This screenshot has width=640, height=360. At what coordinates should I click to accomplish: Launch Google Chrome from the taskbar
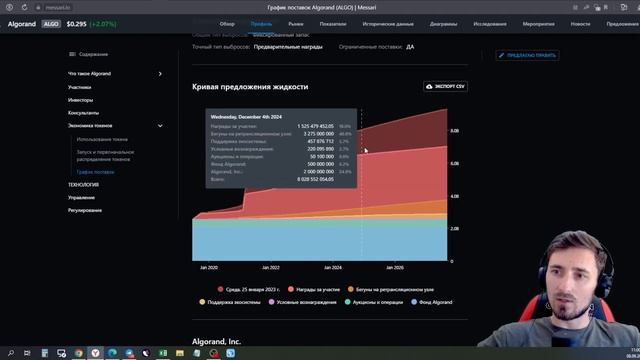tap(78, 353)
